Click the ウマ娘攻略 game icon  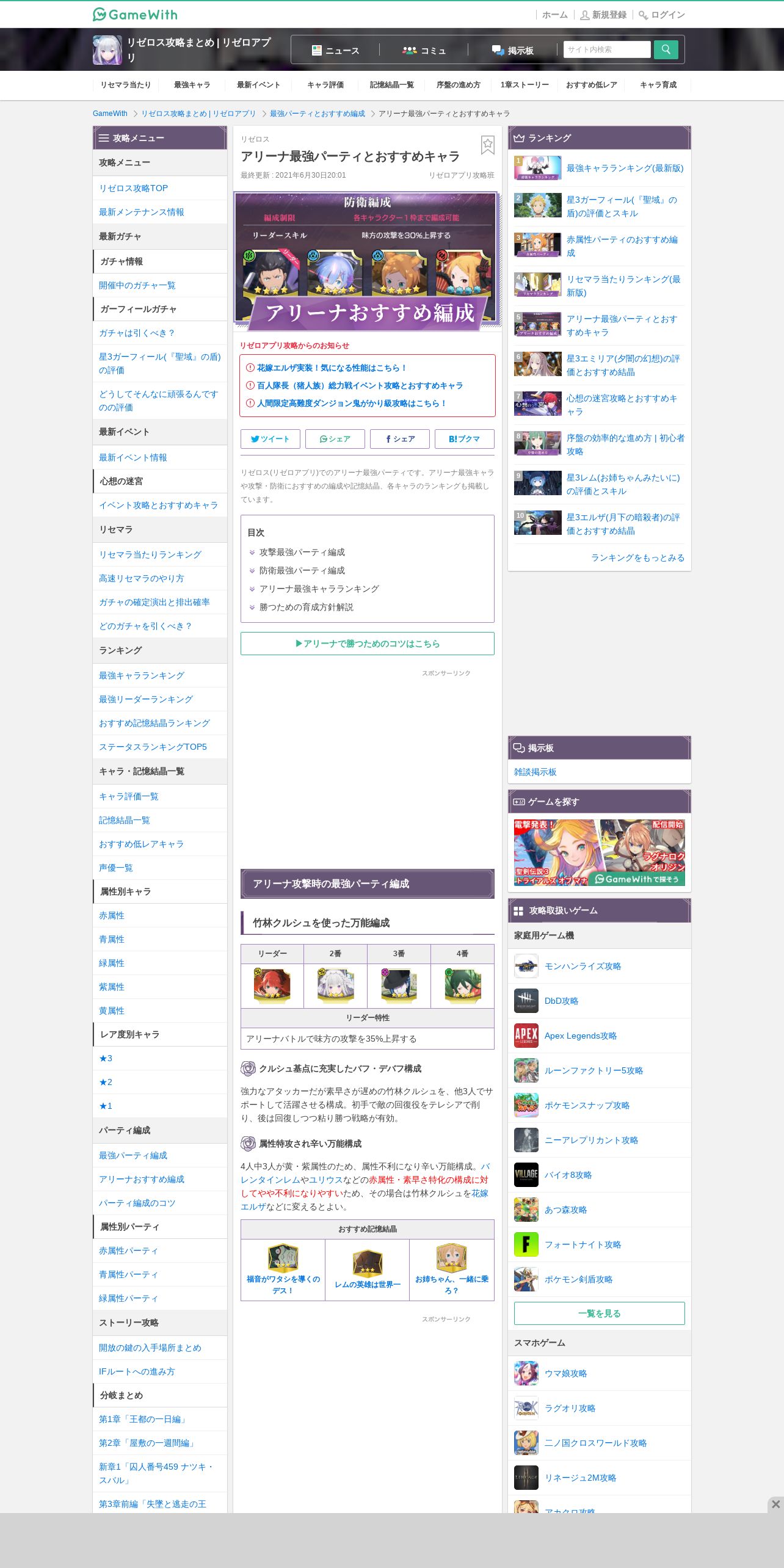coord(526,1373)
